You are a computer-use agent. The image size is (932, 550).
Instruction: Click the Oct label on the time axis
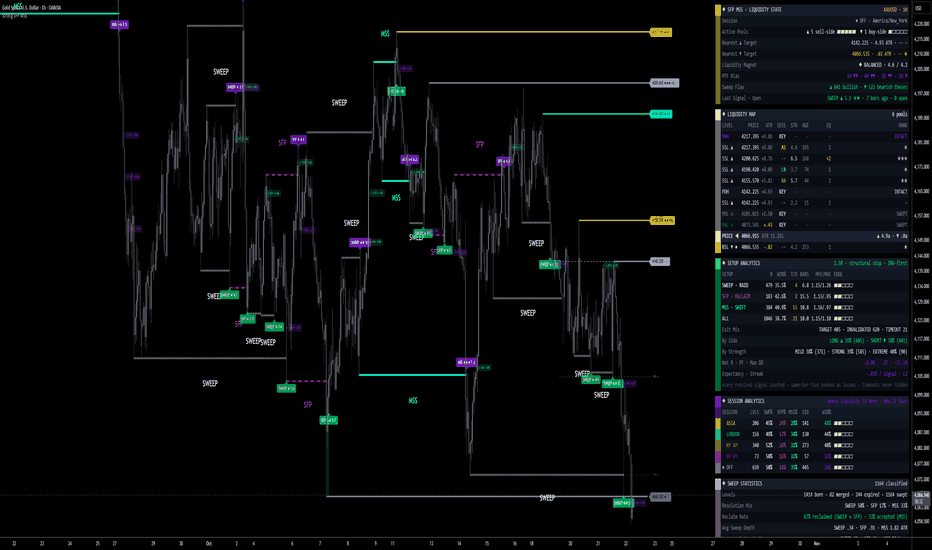[209, 543]
